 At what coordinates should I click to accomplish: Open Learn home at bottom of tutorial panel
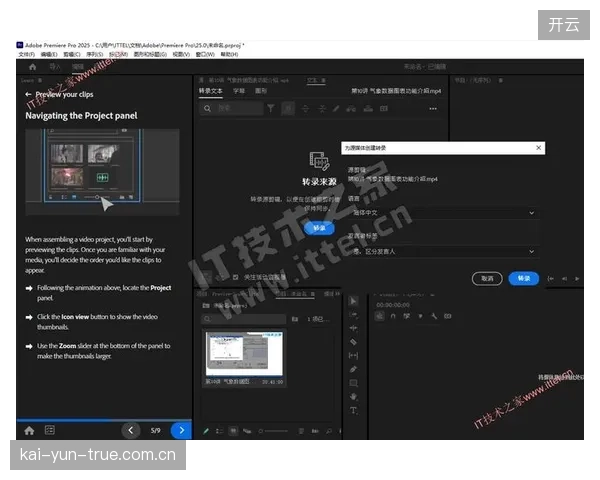point(29,431)
